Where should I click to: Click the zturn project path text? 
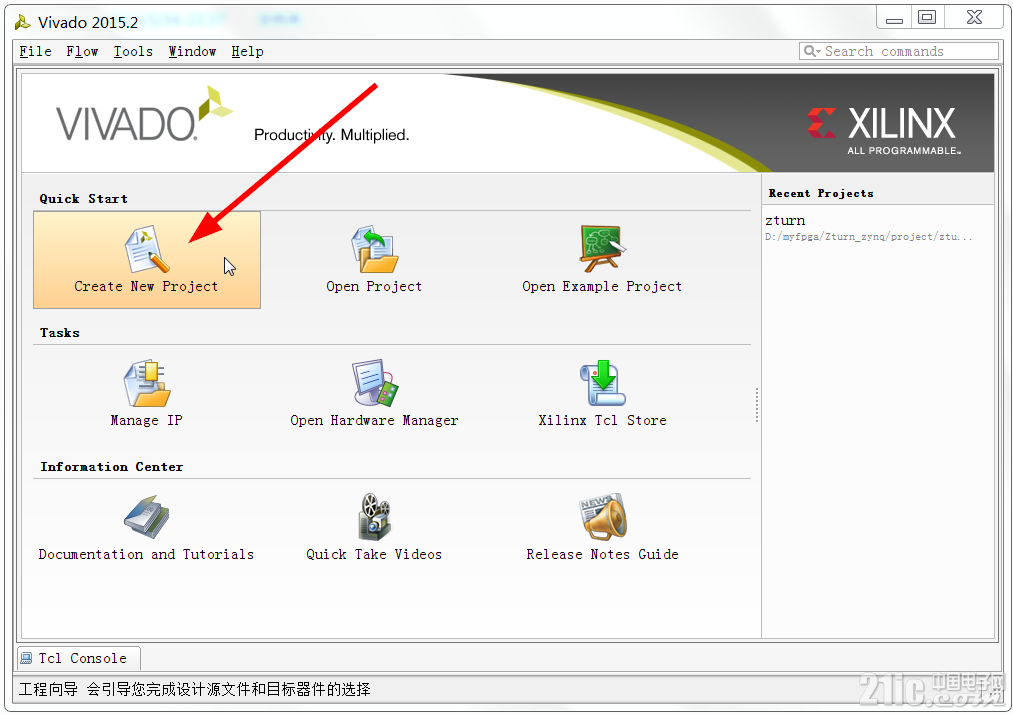[x=868, y=237]
